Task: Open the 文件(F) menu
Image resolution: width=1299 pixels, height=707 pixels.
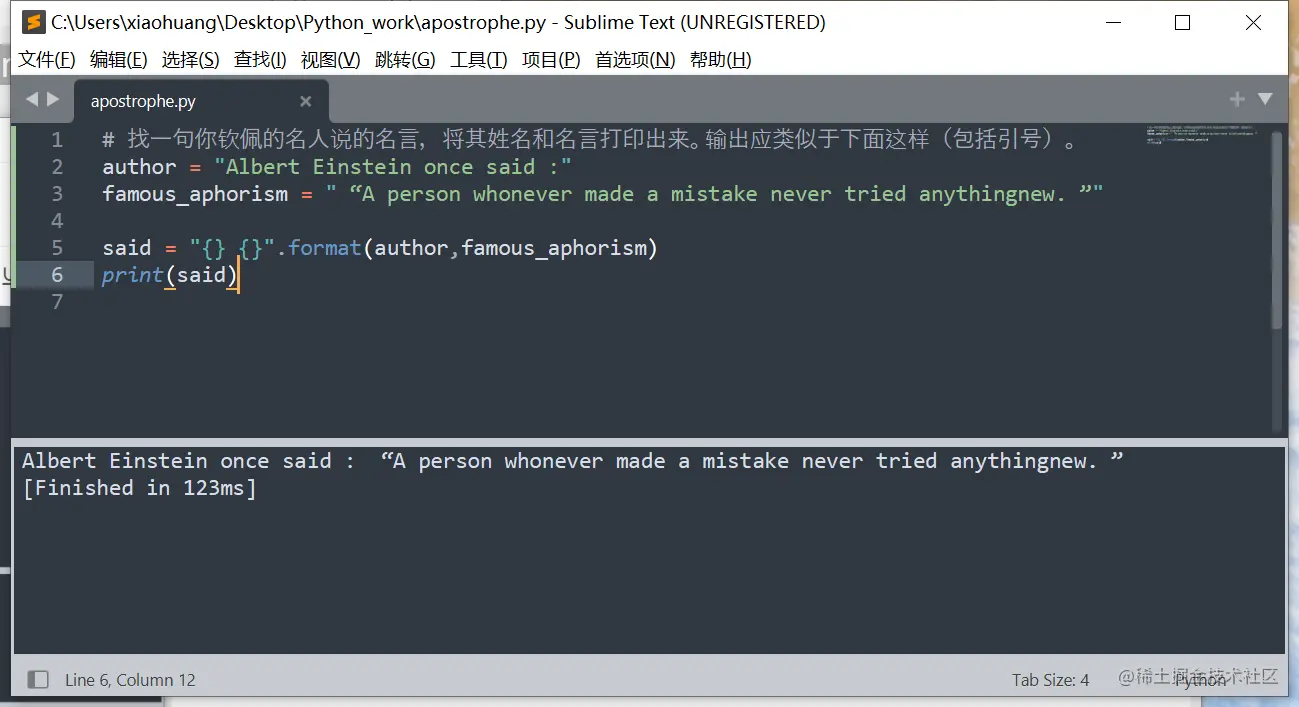Action: pos(47,60)
